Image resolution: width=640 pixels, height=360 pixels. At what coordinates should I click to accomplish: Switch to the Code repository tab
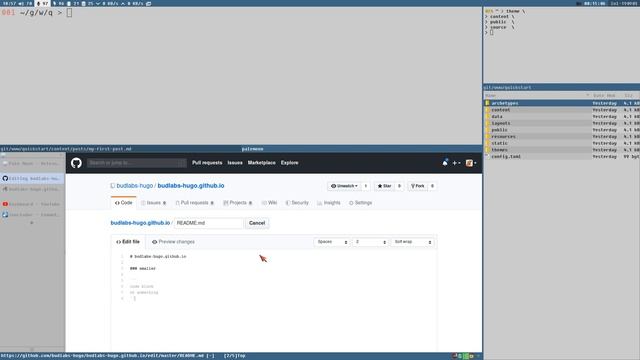pyautogui.click(x=123, y=203)
